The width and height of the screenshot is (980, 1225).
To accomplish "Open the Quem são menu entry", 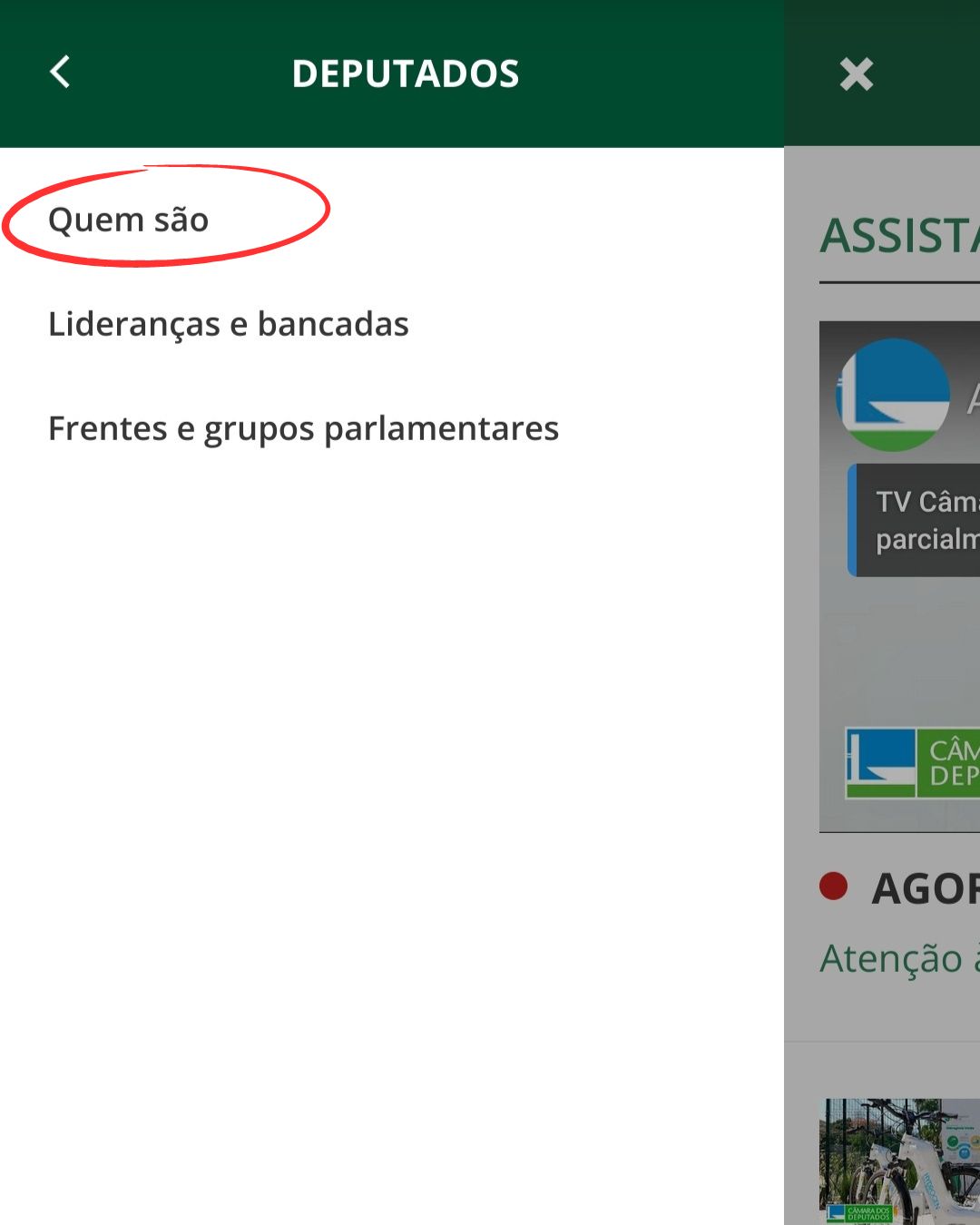I will pos(128,220).
